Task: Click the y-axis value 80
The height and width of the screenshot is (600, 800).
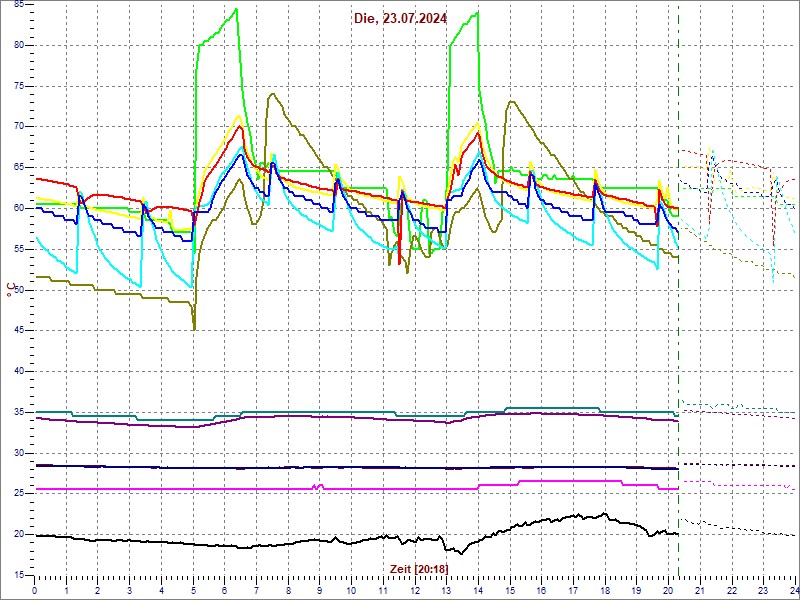Action: (x=19, y=45)
